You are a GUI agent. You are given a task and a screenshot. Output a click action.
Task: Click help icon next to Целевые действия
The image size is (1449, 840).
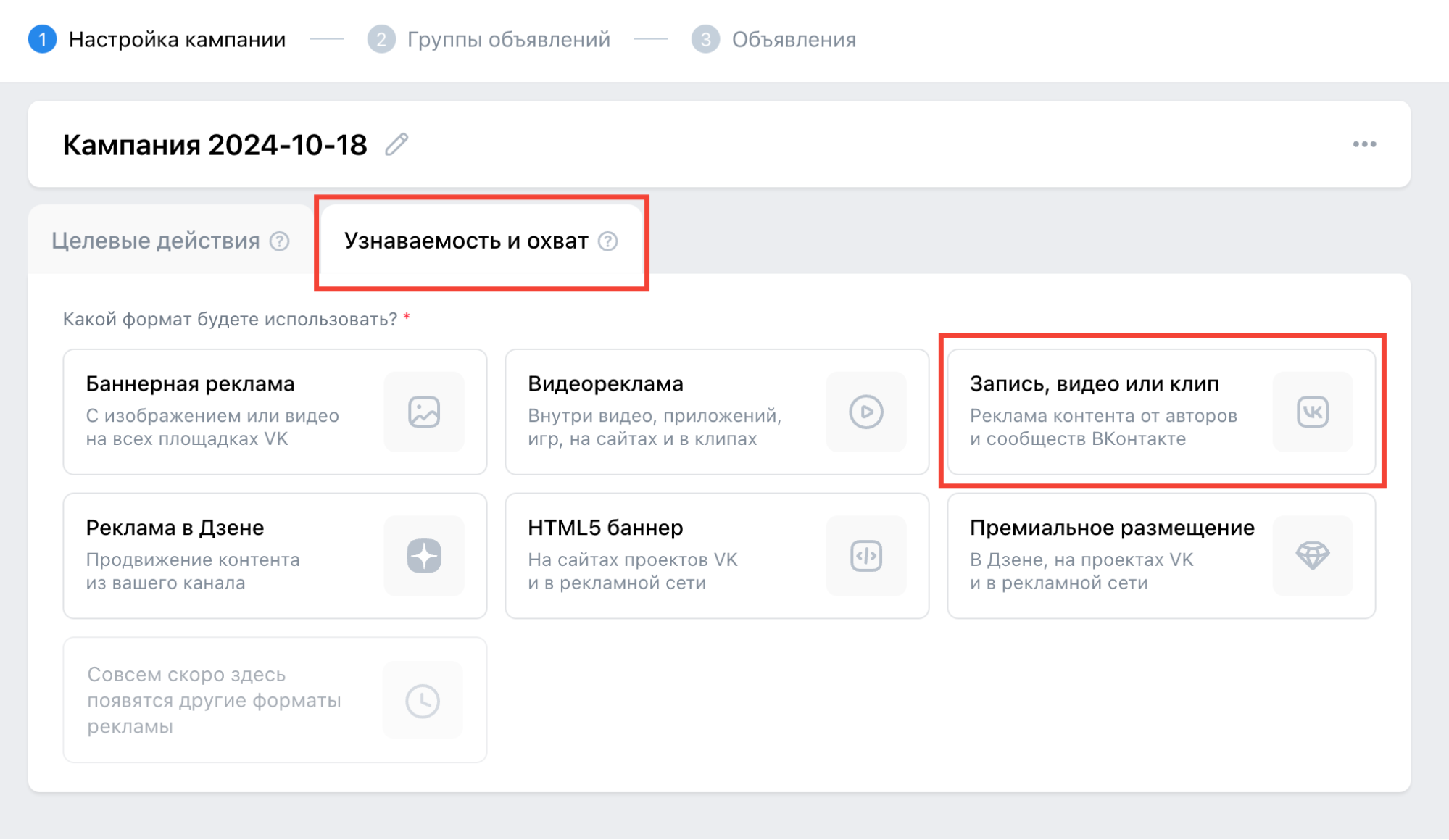coord(279,241)
